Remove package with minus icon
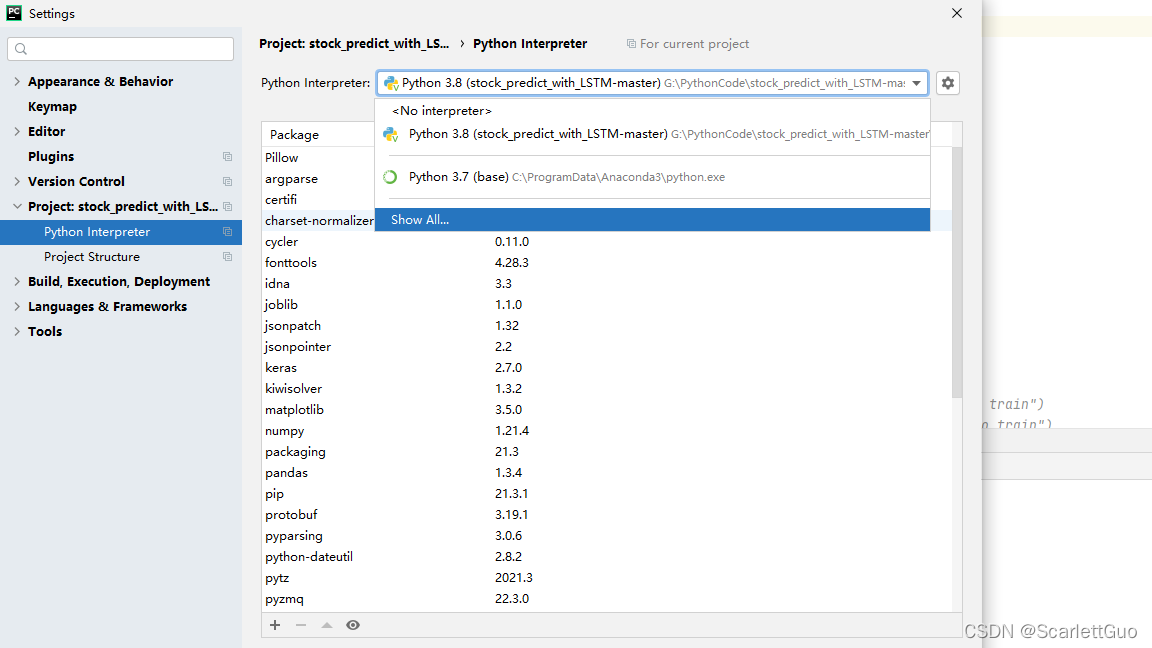 (300, 625)
